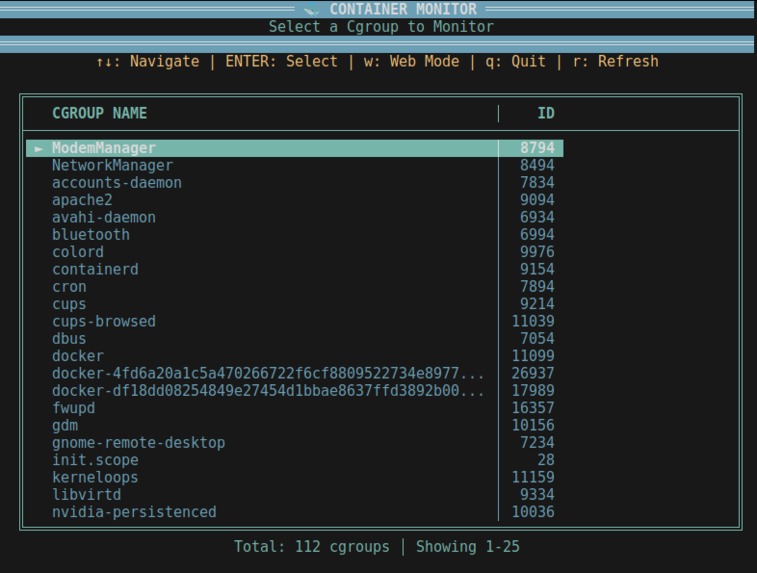Select the docker-4fd6a20a1c5a container cgroup

click(268, 374)
